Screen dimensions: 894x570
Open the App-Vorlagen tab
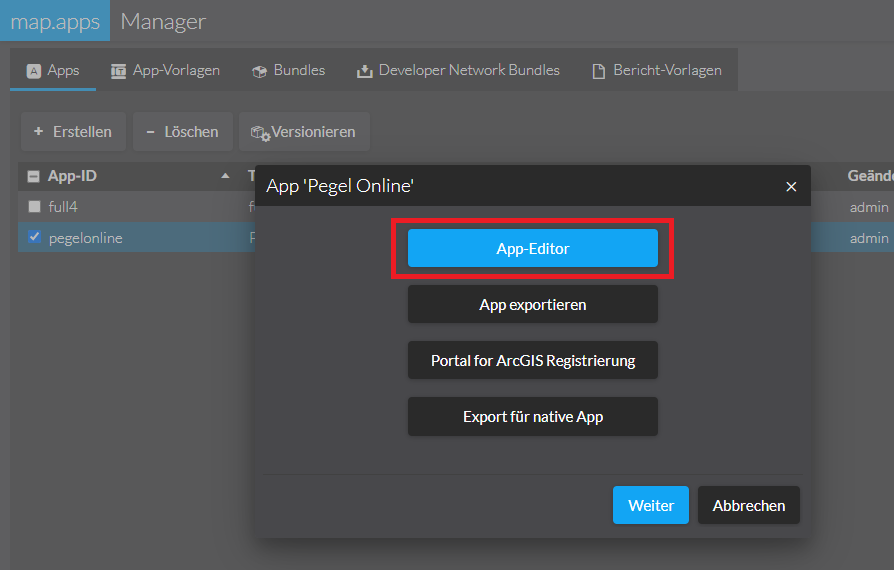click(x=165, y=70)
